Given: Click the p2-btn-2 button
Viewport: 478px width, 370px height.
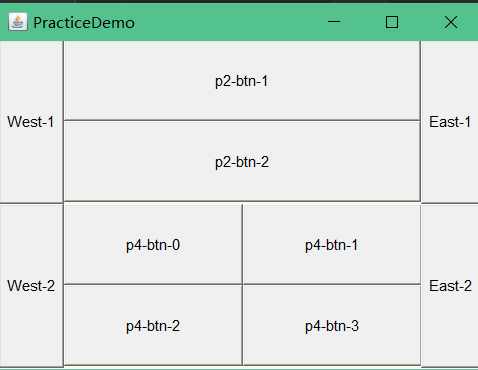Looking at the screenshot, I should 242,162.
